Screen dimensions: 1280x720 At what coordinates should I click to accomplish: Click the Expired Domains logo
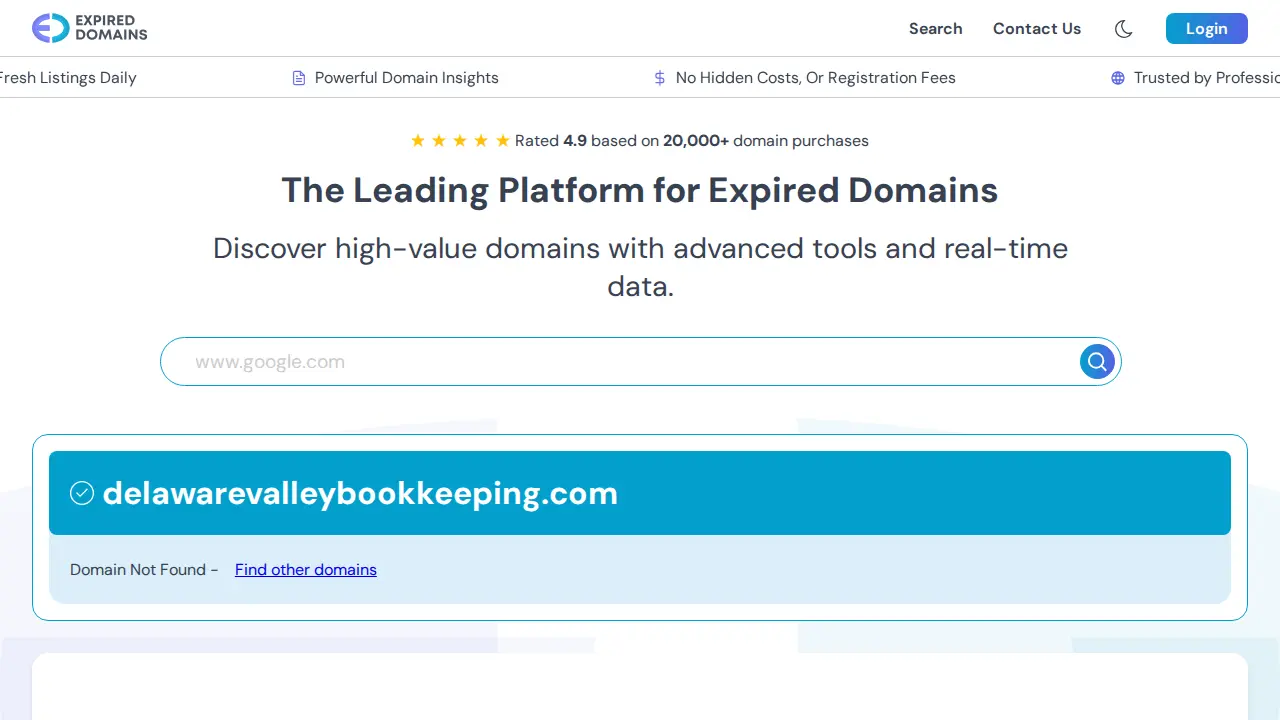tap(90, 28)
